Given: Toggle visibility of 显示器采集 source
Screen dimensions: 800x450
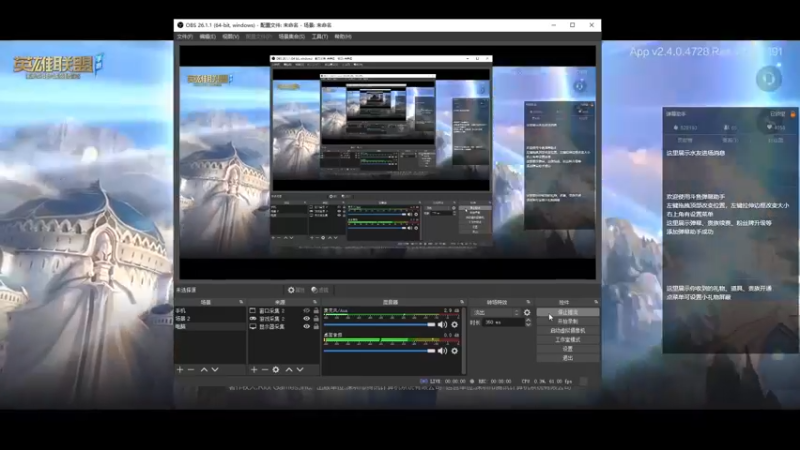Looking at the screenshot, I should click(307, 327).
